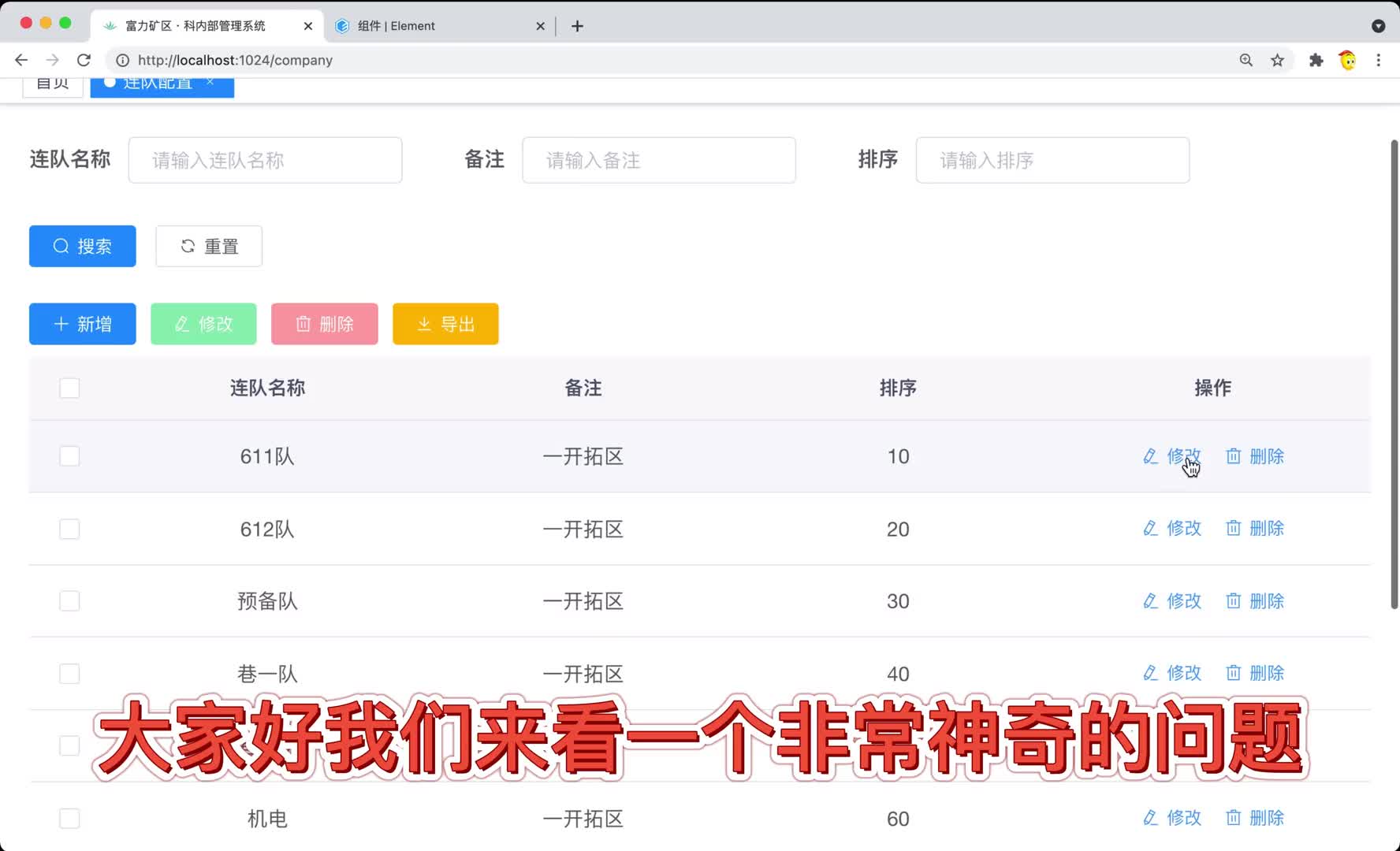Click 排序 value 10 cell

(898, 456)
